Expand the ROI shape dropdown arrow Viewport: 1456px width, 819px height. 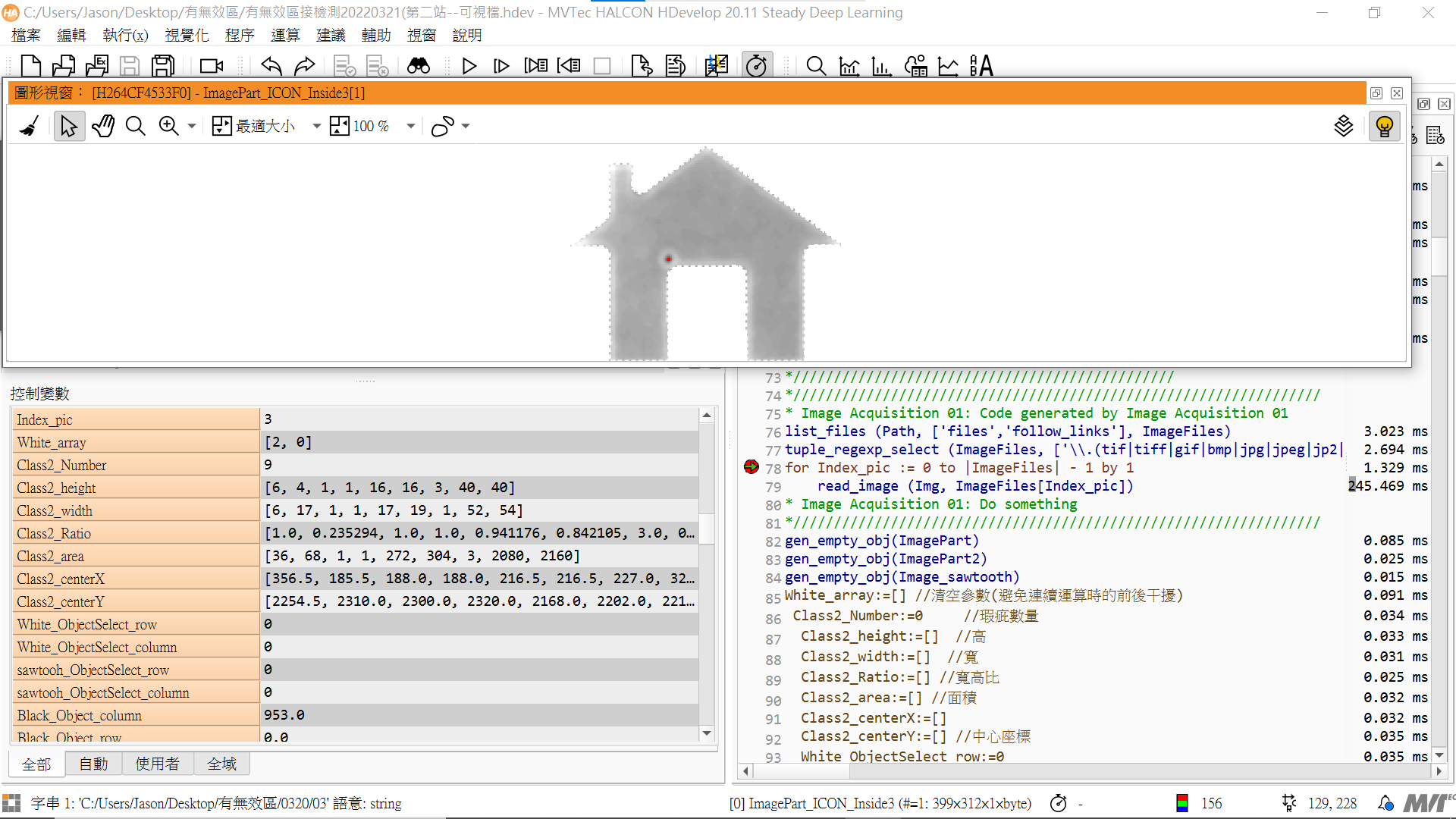click(x=465, y=126)
